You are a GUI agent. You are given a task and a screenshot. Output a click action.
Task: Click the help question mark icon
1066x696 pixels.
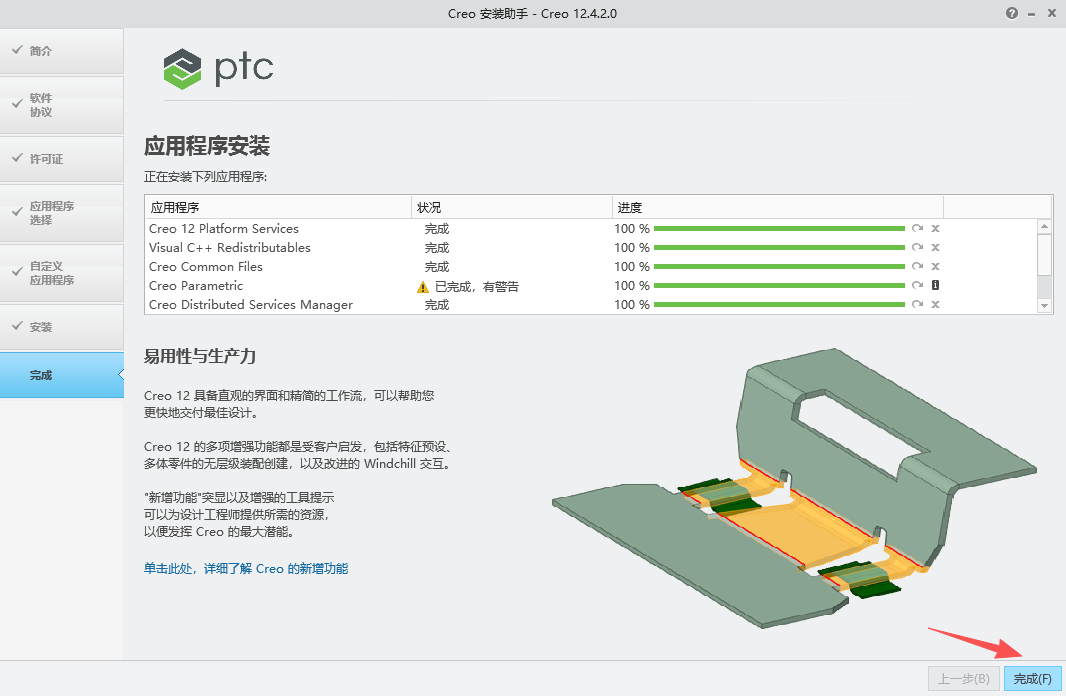1013,13
